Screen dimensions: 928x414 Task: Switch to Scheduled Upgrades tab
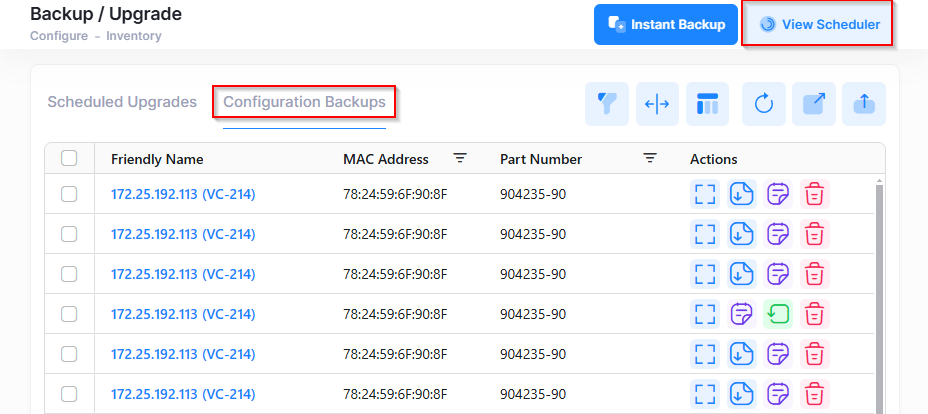click(x=122, y=102)
